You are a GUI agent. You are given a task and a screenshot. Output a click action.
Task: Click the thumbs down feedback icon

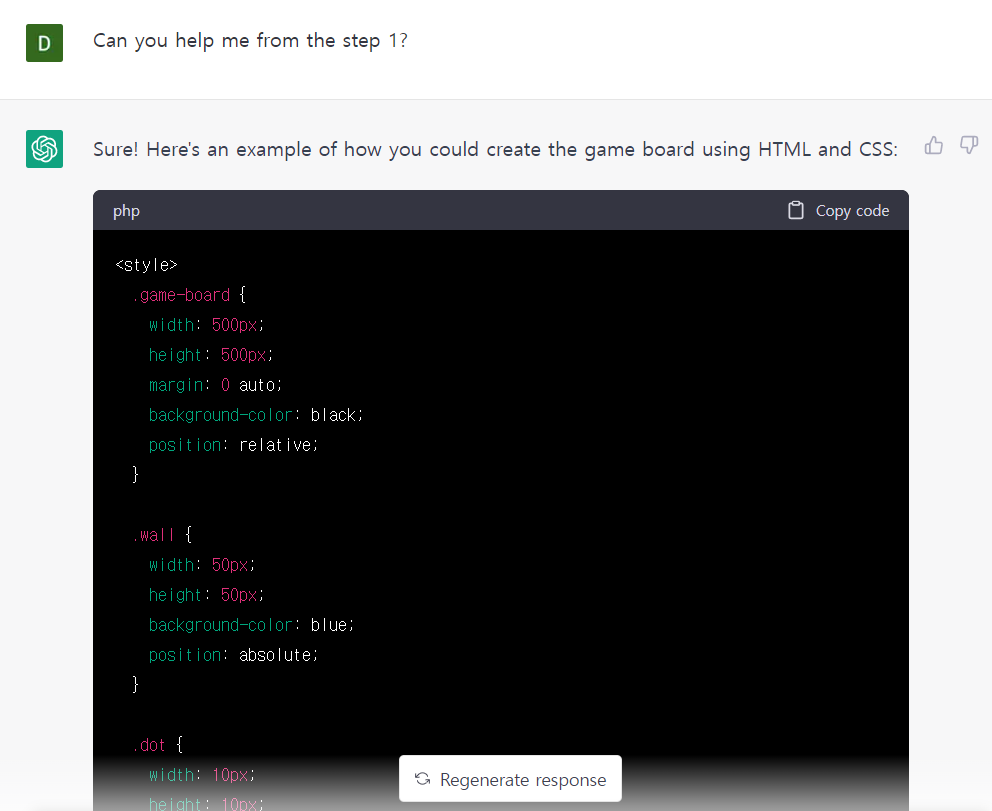pyautogui.click(x=969, y=146)
